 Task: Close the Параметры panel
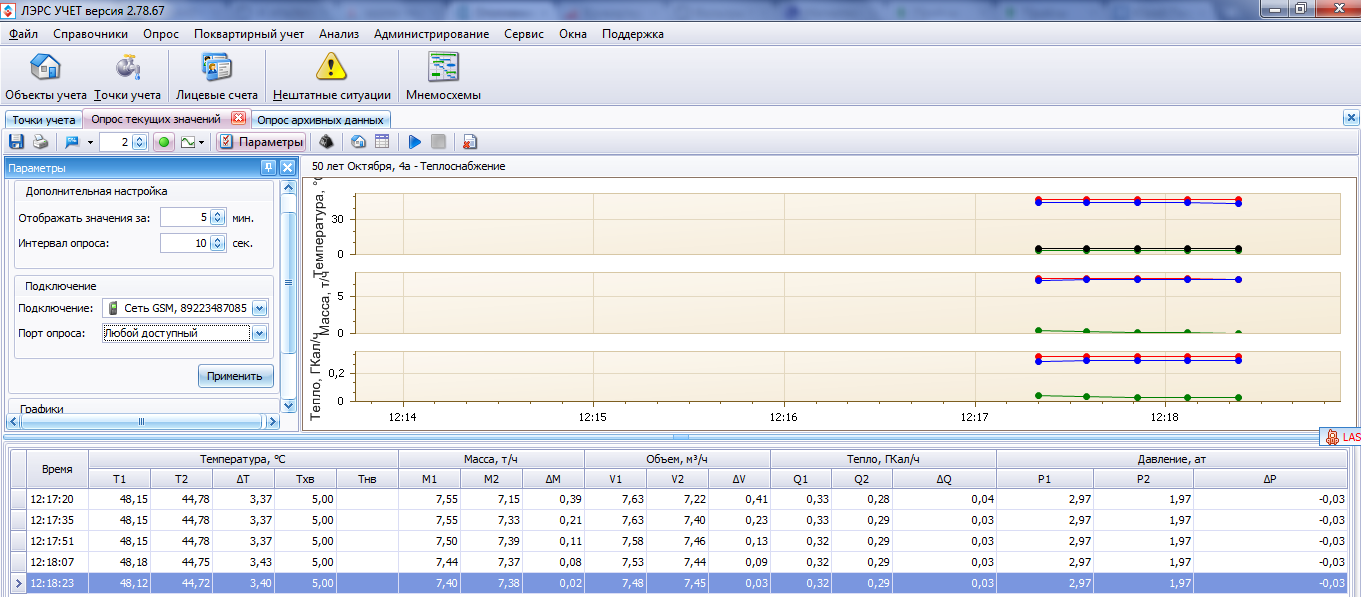point(287,168)
